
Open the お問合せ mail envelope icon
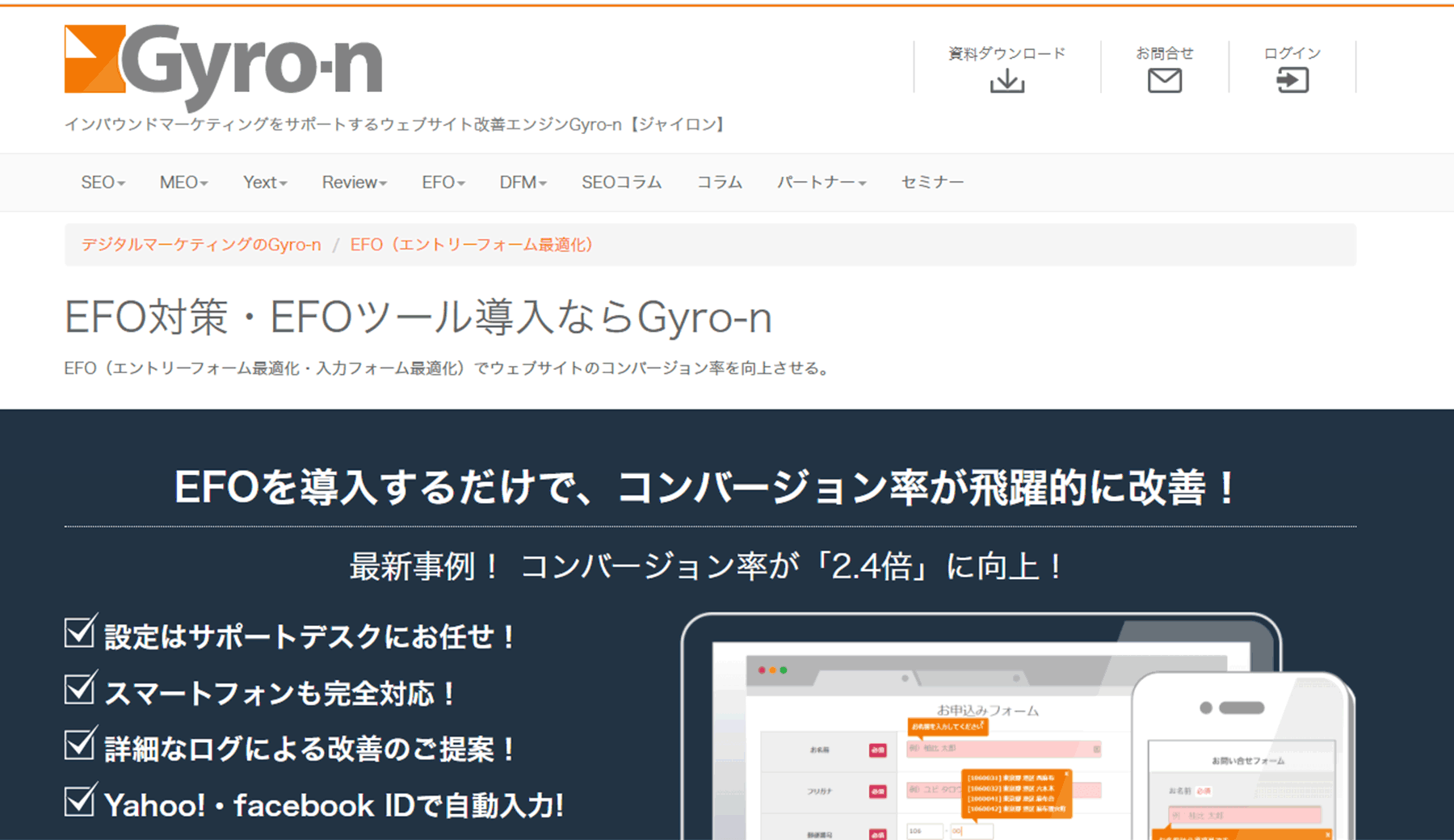1163,80
